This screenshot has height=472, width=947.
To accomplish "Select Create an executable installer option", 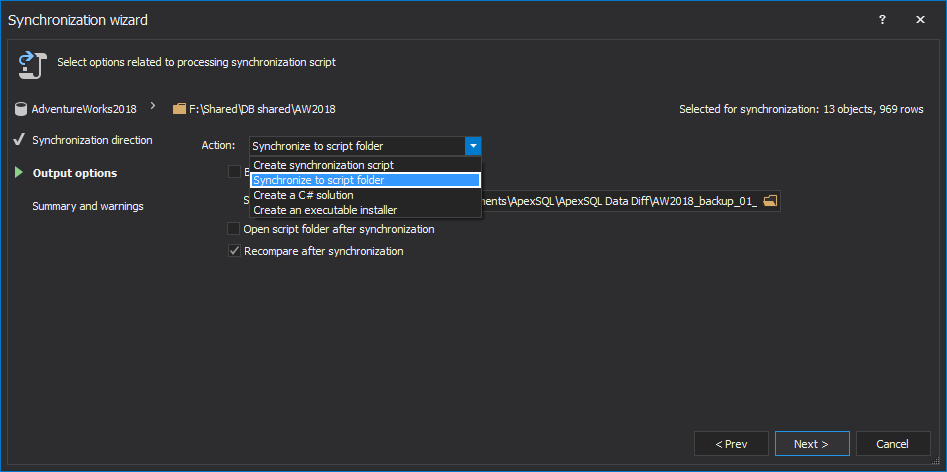I will [x=325, y=210].
